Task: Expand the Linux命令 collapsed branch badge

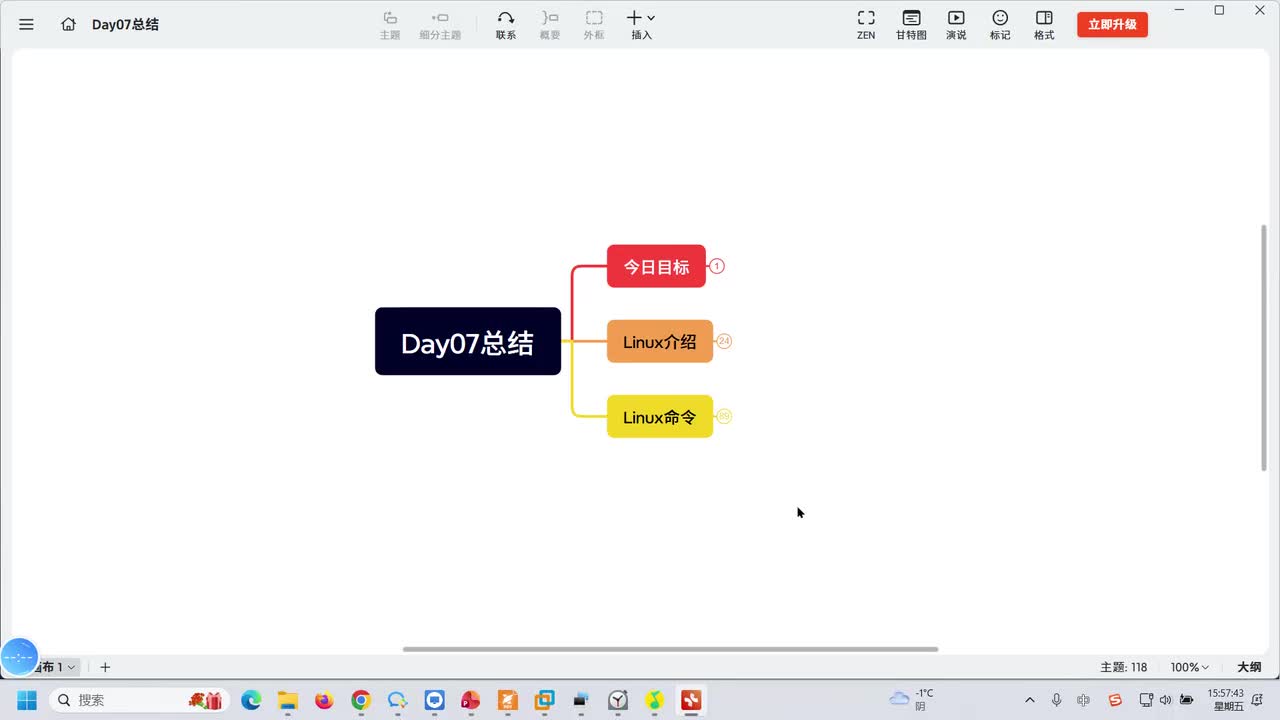Action: point(724,416)
